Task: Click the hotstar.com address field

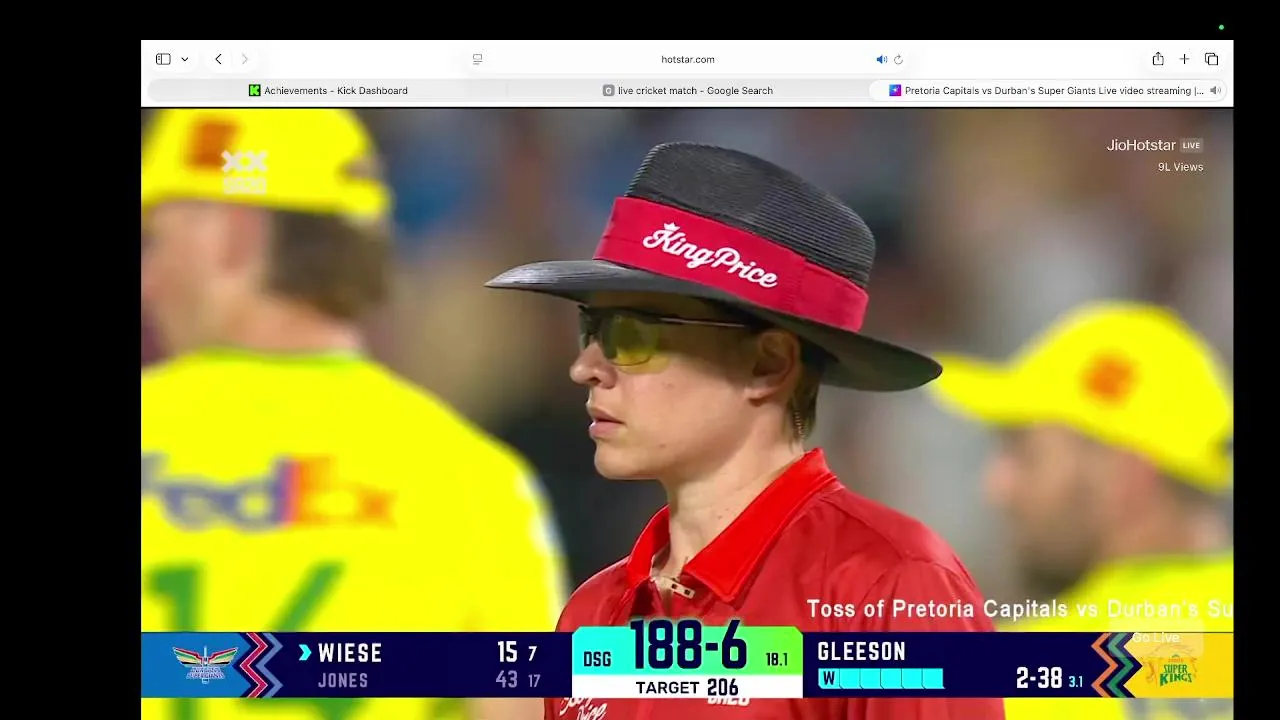Action: pyautogui.click(x=687, y=59)
